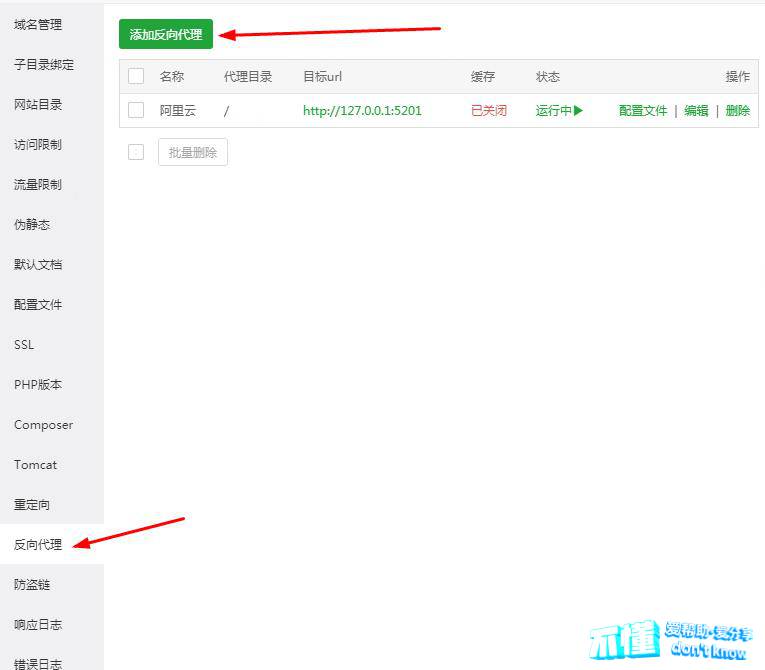The height and width of the screenshot is (670, 765).
Task: Toggle the 已关闭 cache status
Action: (489, 111)
